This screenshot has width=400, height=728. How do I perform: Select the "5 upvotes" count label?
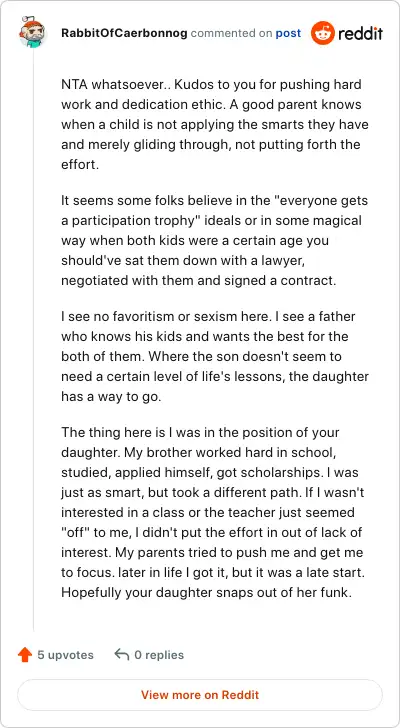coord(65,655)
